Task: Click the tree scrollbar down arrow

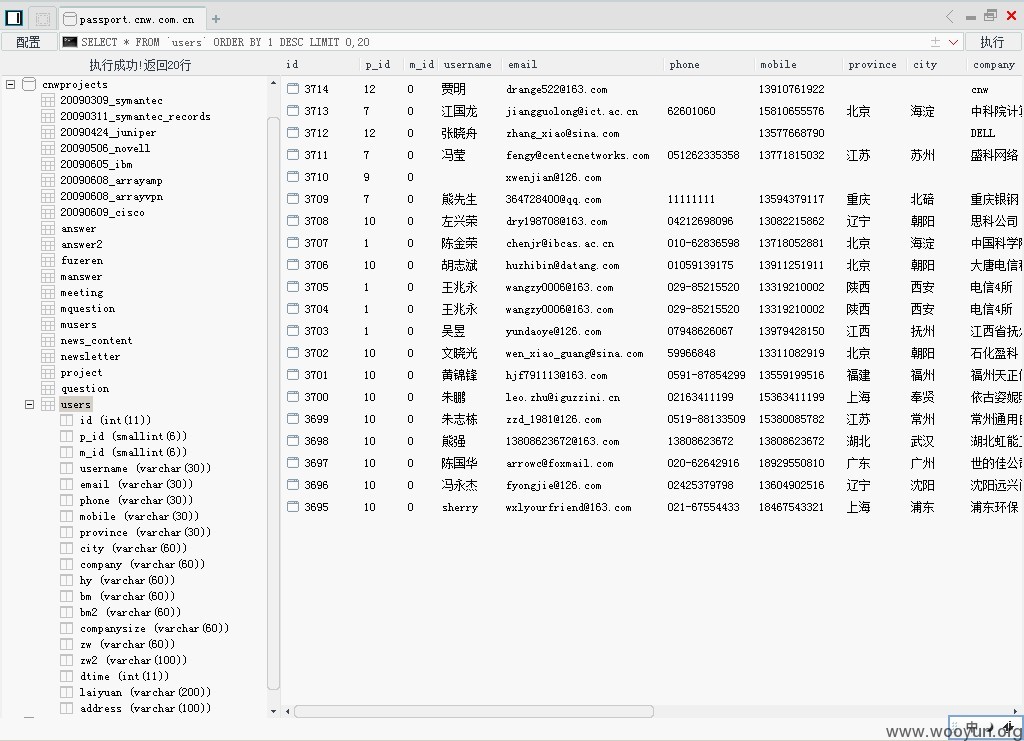Action: [x=273, y=711]
